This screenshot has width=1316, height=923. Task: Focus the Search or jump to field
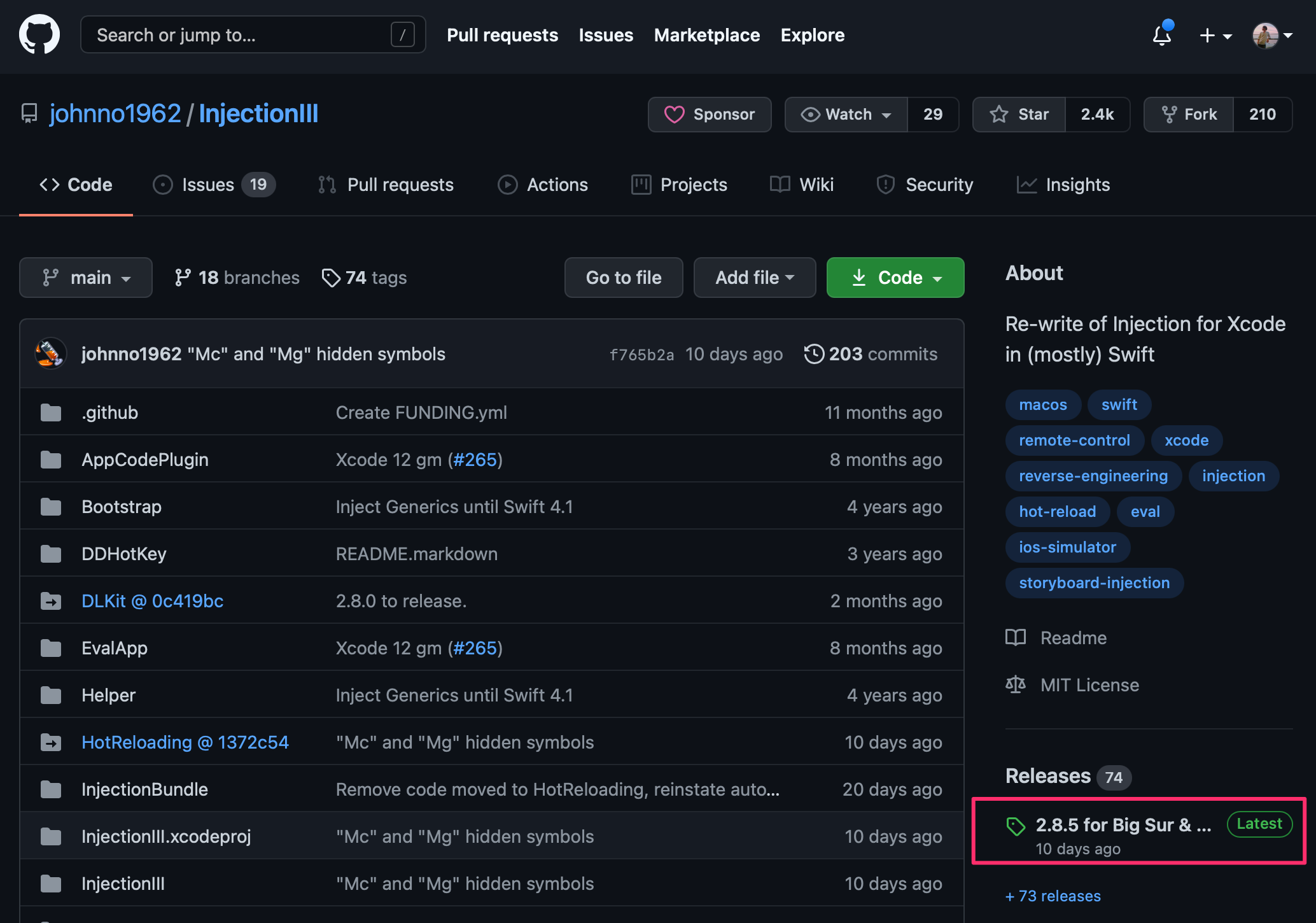click(242, 35)
